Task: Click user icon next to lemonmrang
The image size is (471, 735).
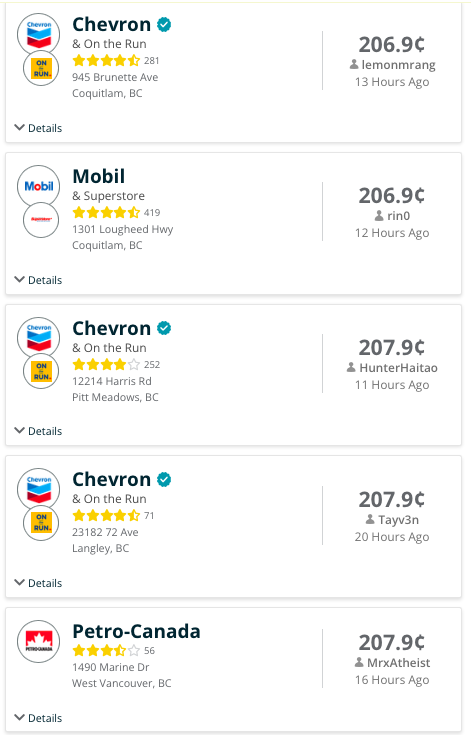Action: click(x=354, y=64)
